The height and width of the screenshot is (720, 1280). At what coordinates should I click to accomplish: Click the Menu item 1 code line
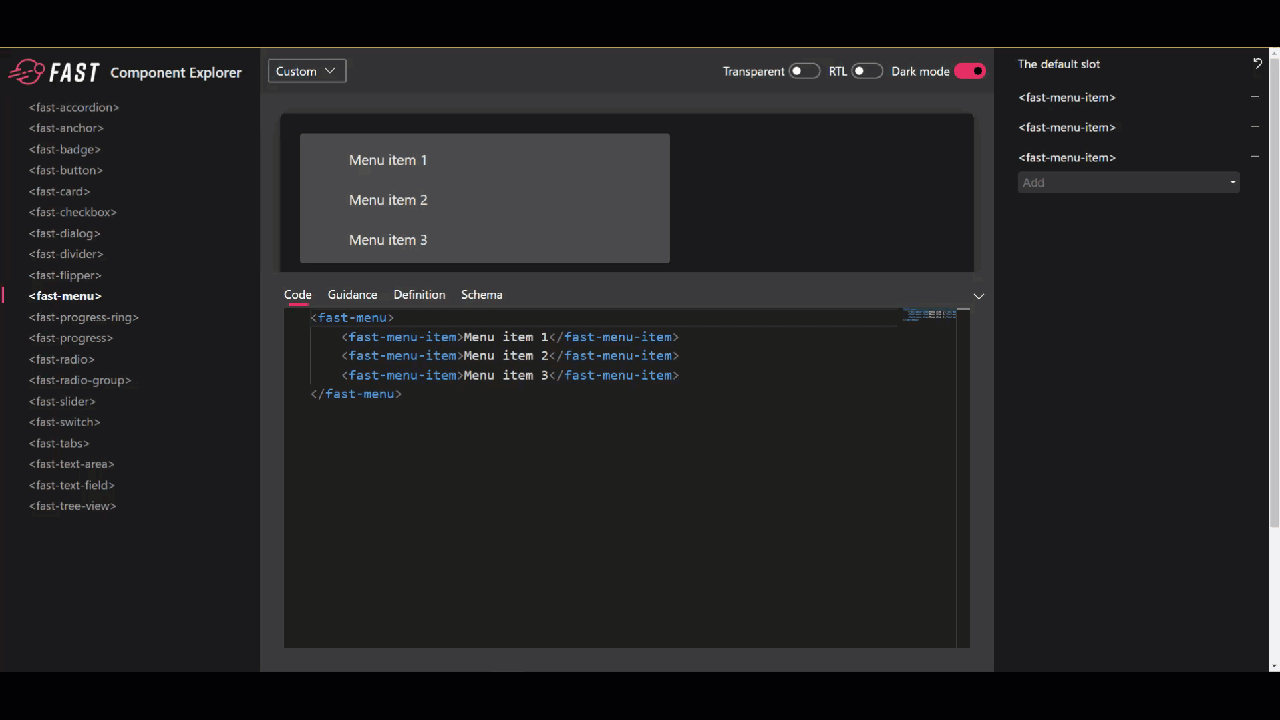pos(510,337)
